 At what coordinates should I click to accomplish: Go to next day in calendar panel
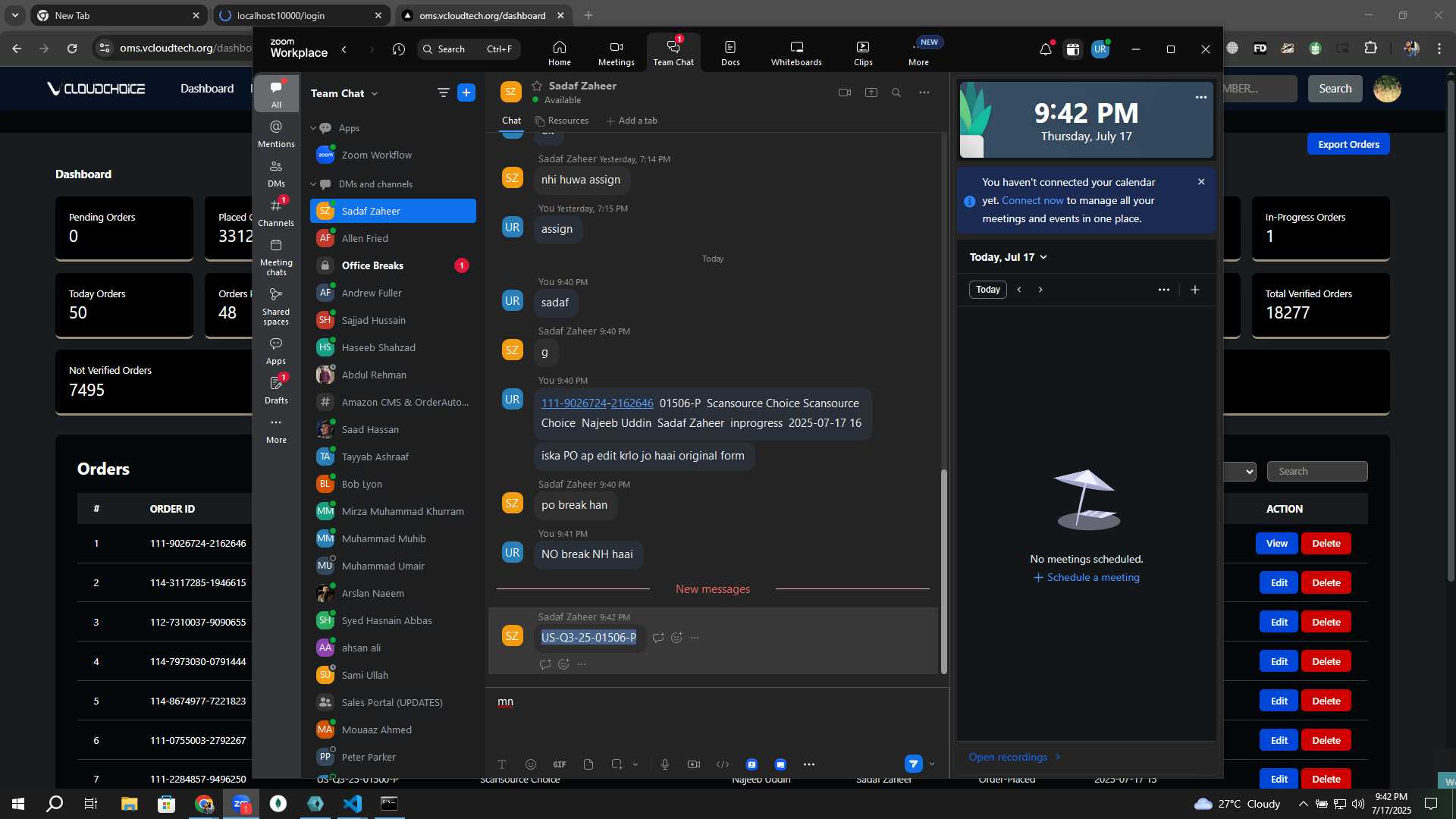(x=1040, y=290)
